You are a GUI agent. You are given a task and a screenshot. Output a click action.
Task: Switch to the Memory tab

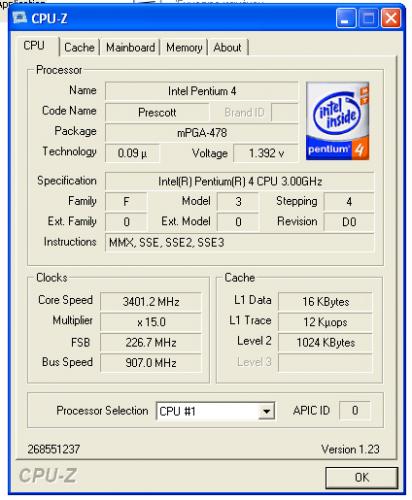pos(184,48)
